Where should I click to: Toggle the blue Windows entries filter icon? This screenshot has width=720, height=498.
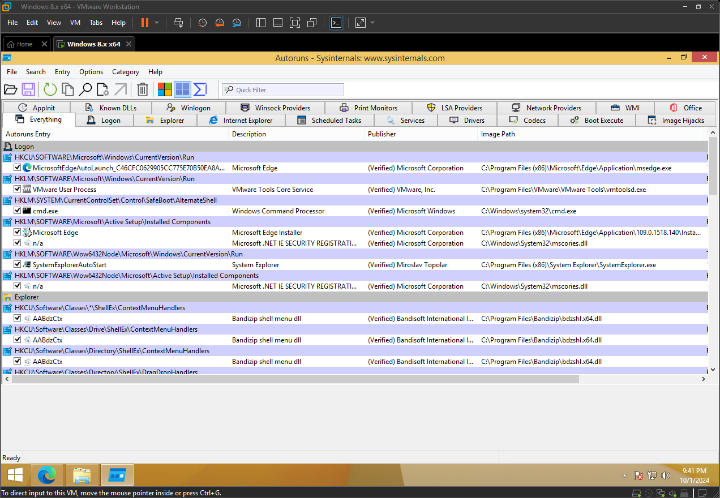point(182,90)
